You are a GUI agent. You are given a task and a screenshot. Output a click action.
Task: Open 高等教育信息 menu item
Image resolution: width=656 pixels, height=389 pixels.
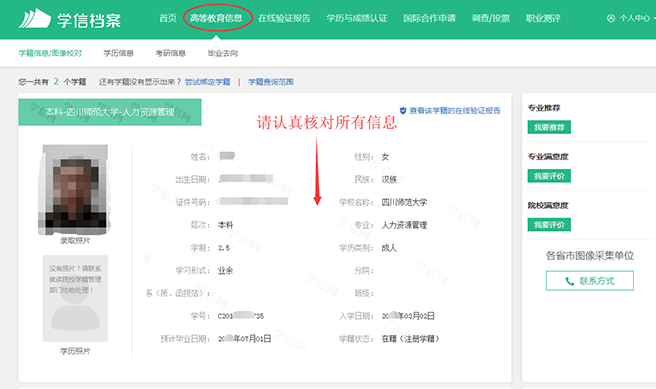click(216, 18)
